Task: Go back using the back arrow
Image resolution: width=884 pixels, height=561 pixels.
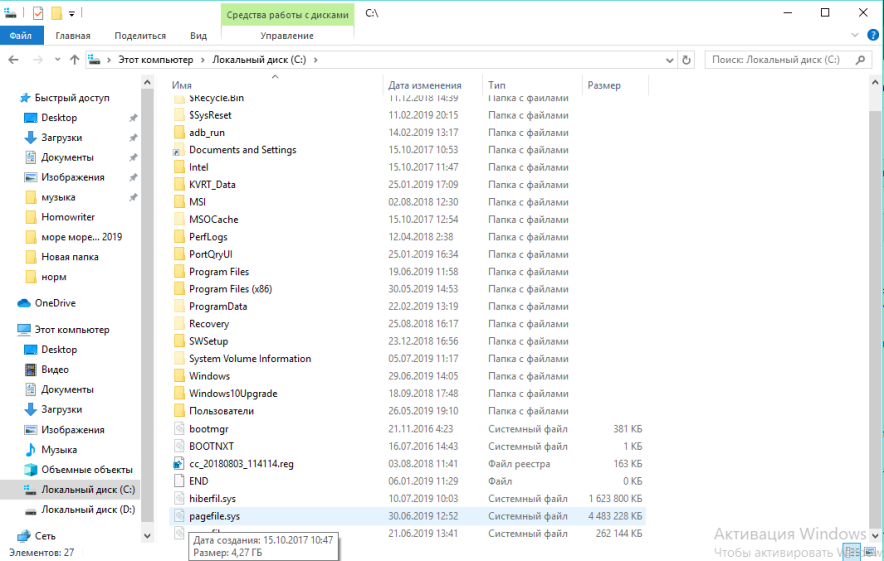Action: click(x=14, y=60)
